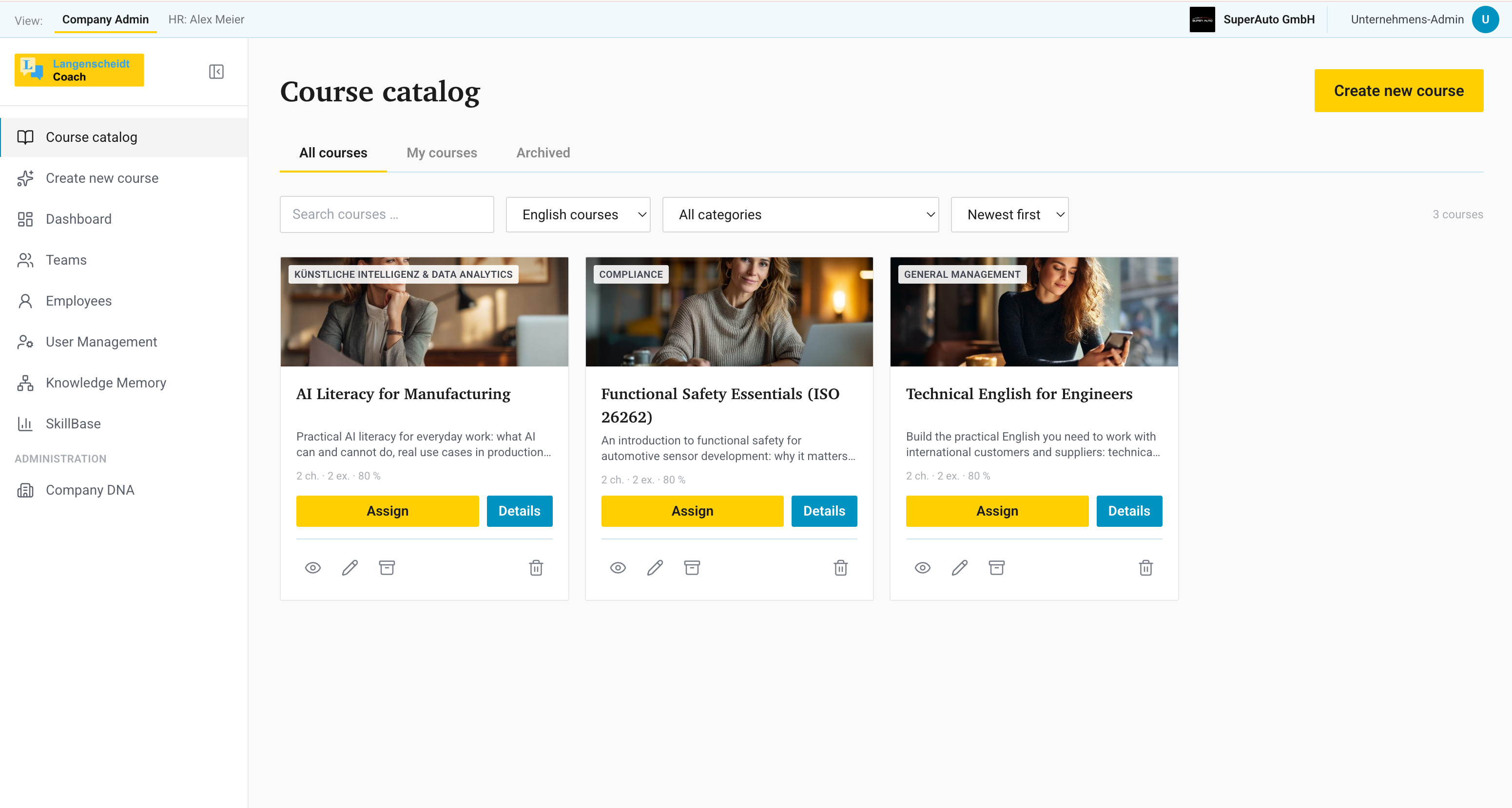Viewport: 1512px width, 808px height.
Task: Preview Functional Safety Essentials course
Action: (x=618, y=567)
